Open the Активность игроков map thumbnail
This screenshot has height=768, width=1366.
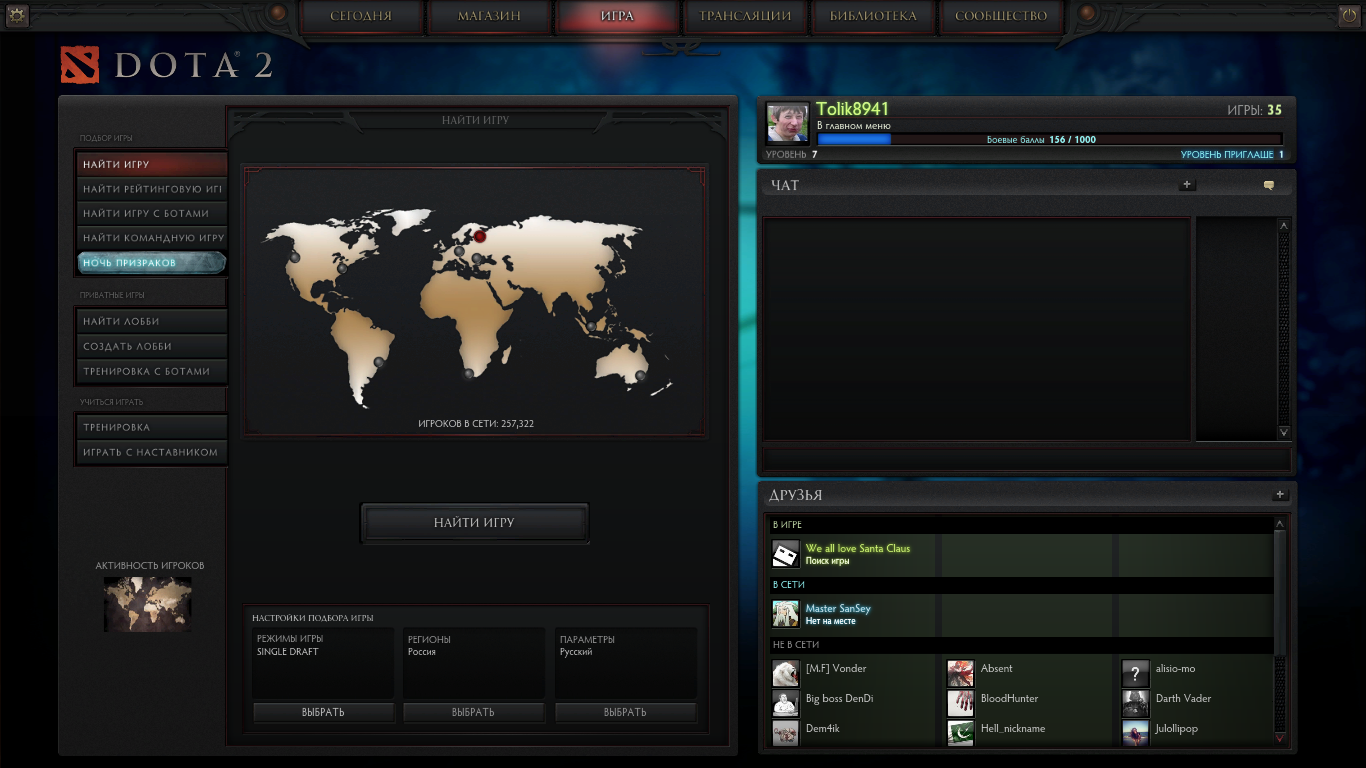point(148,604)
